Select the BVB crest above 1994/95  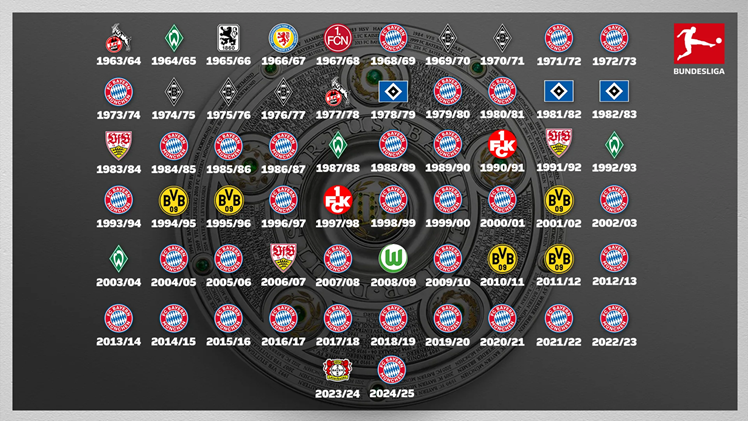pyautogui.click(x=174, y=201)
